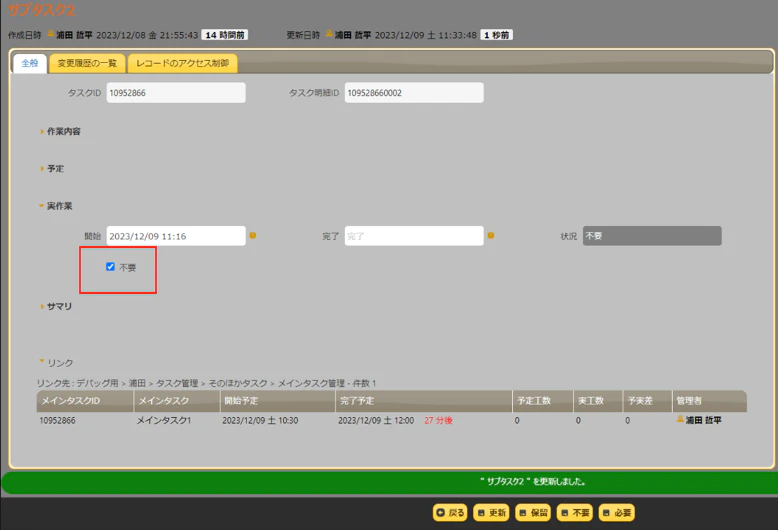Click the 14 時間前 badge
778x530 pixels.
coord(225,35)
